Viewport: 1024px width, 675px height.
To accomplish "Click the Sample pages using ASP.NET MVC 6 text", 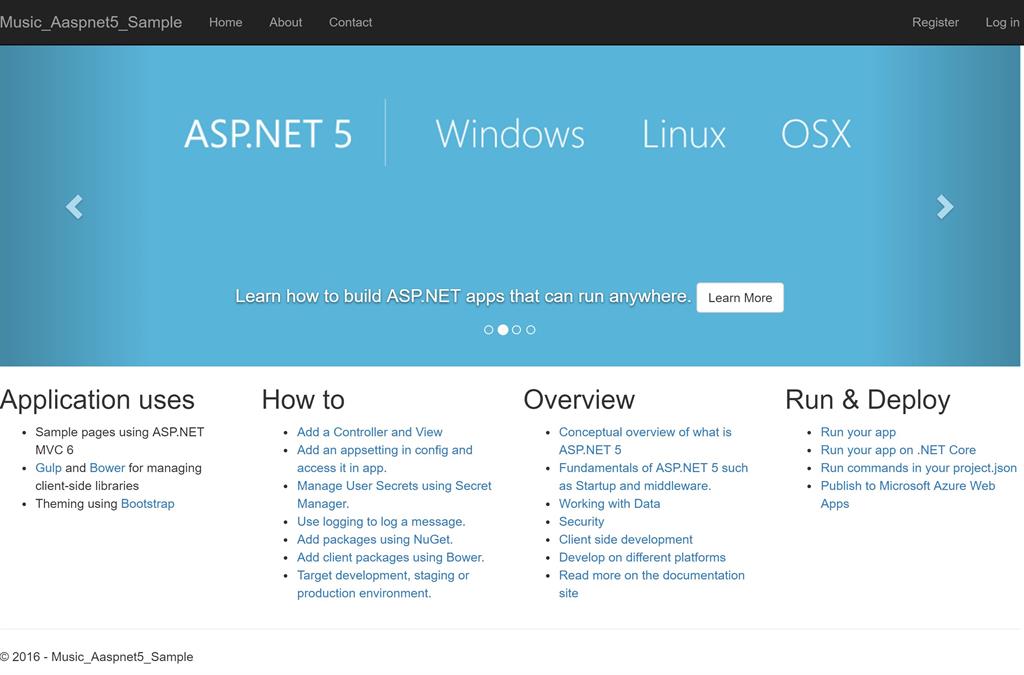I will (120, 441).
